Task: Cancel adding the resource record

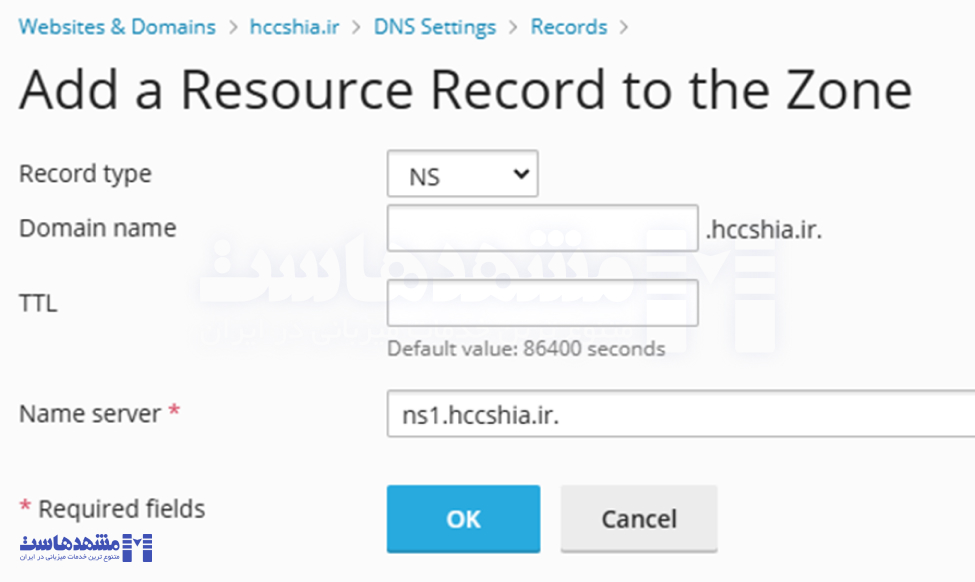Action: [639, 519]
